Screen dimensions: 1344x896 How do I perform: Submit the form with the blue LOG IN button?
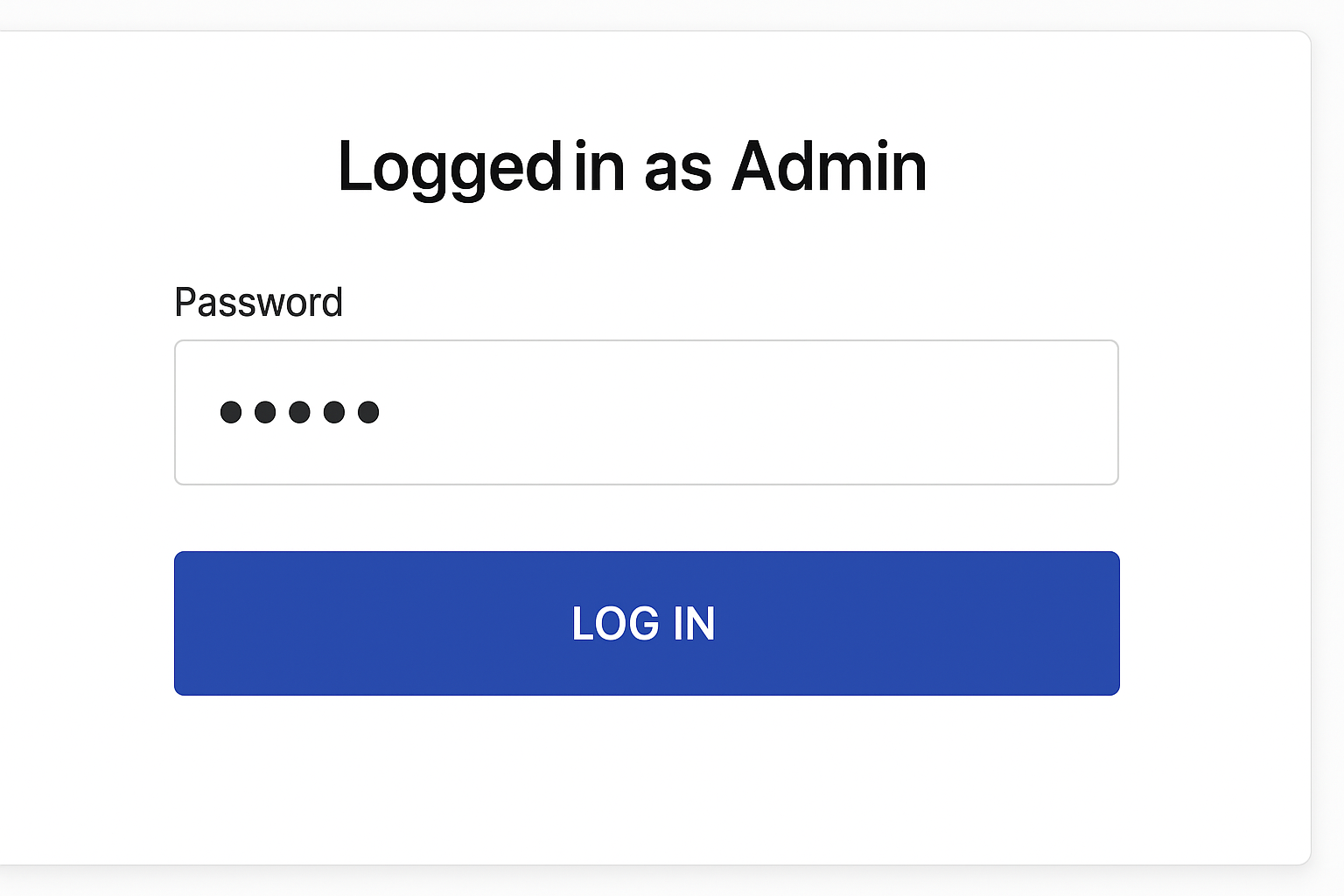pos(646,623)
